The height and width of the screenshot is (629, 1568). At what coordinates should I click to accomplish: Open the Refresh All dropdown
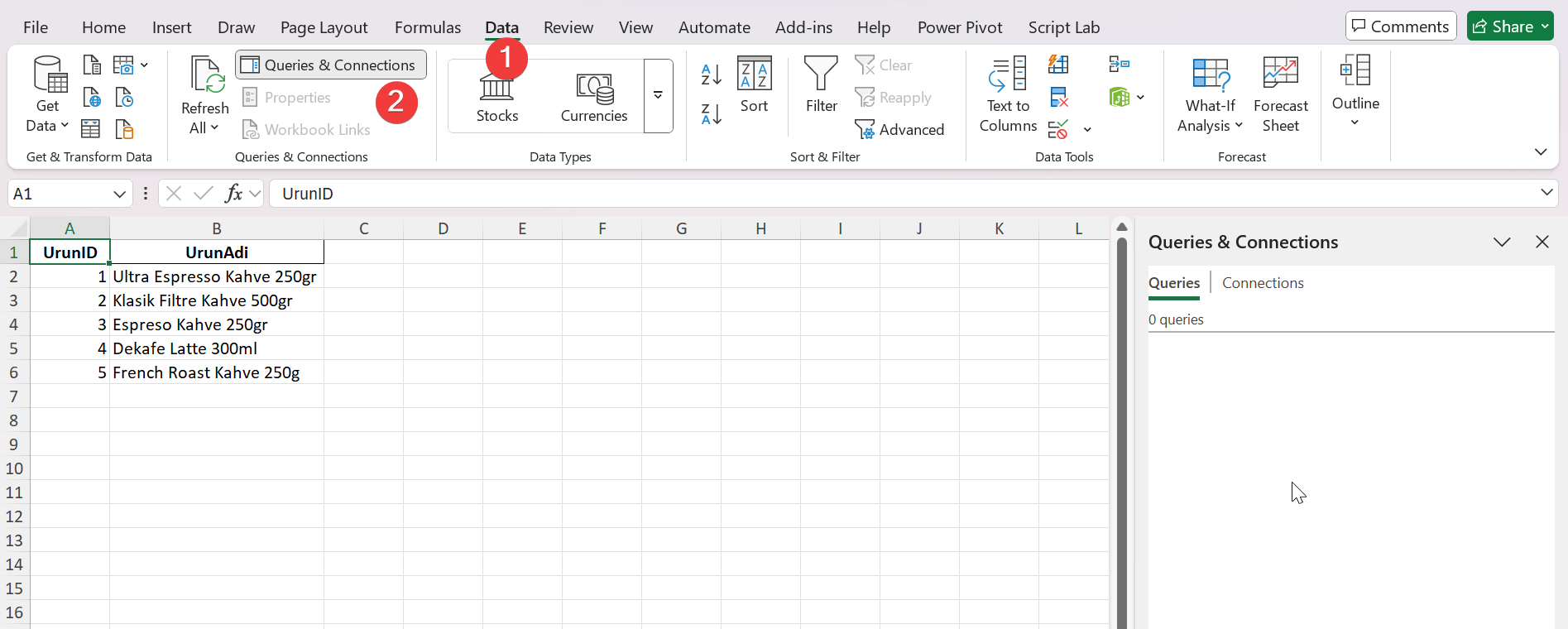tap(204, 128)
